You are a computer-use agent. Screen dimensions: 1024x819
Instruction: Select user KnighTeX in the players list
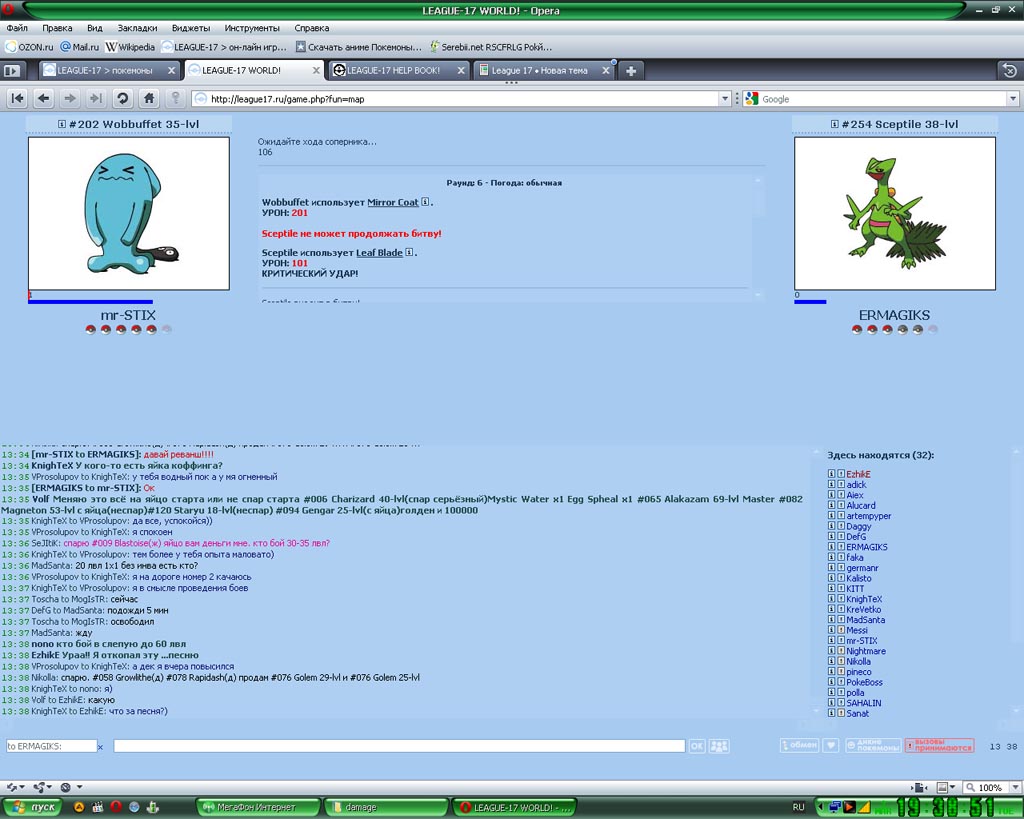pyautogui.click(x=864, y=599)
